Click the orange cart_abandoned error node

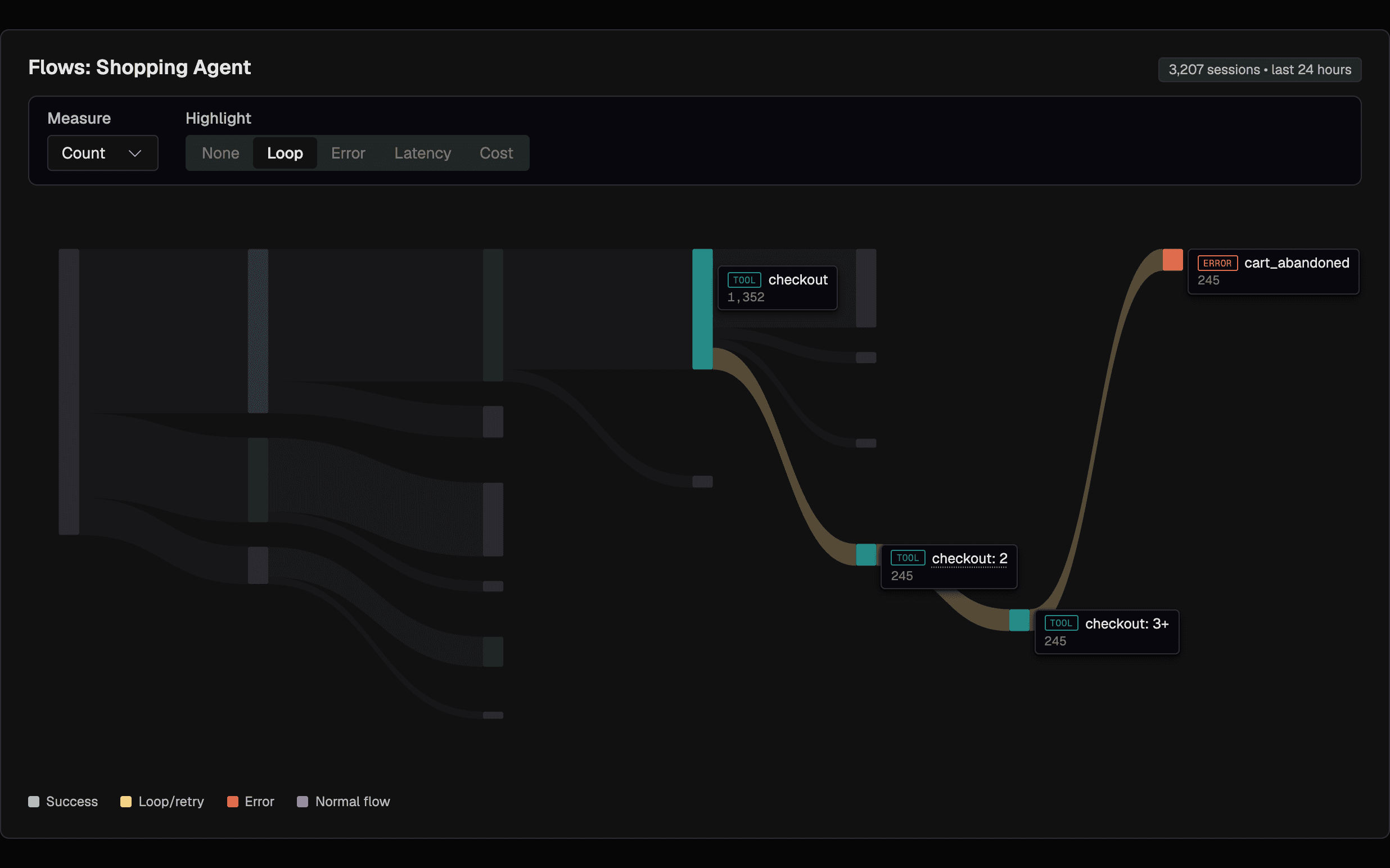(x=1172, y=260)
